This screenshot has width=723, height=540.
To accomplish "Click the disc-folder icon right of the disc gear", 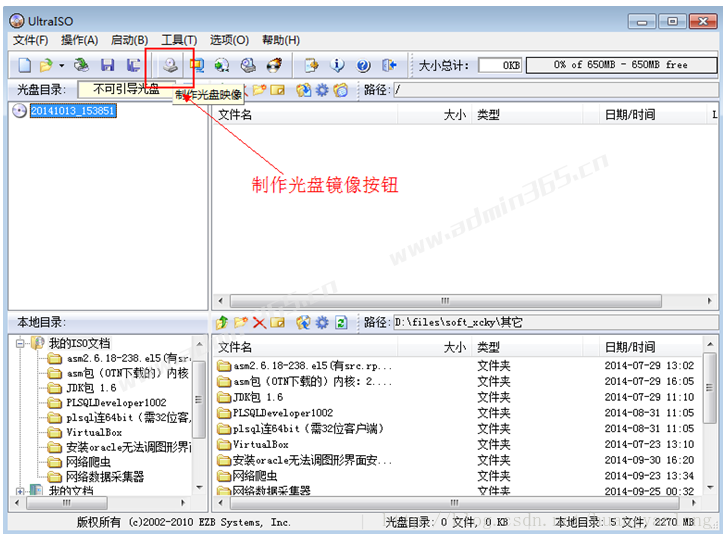I will 341,90.
